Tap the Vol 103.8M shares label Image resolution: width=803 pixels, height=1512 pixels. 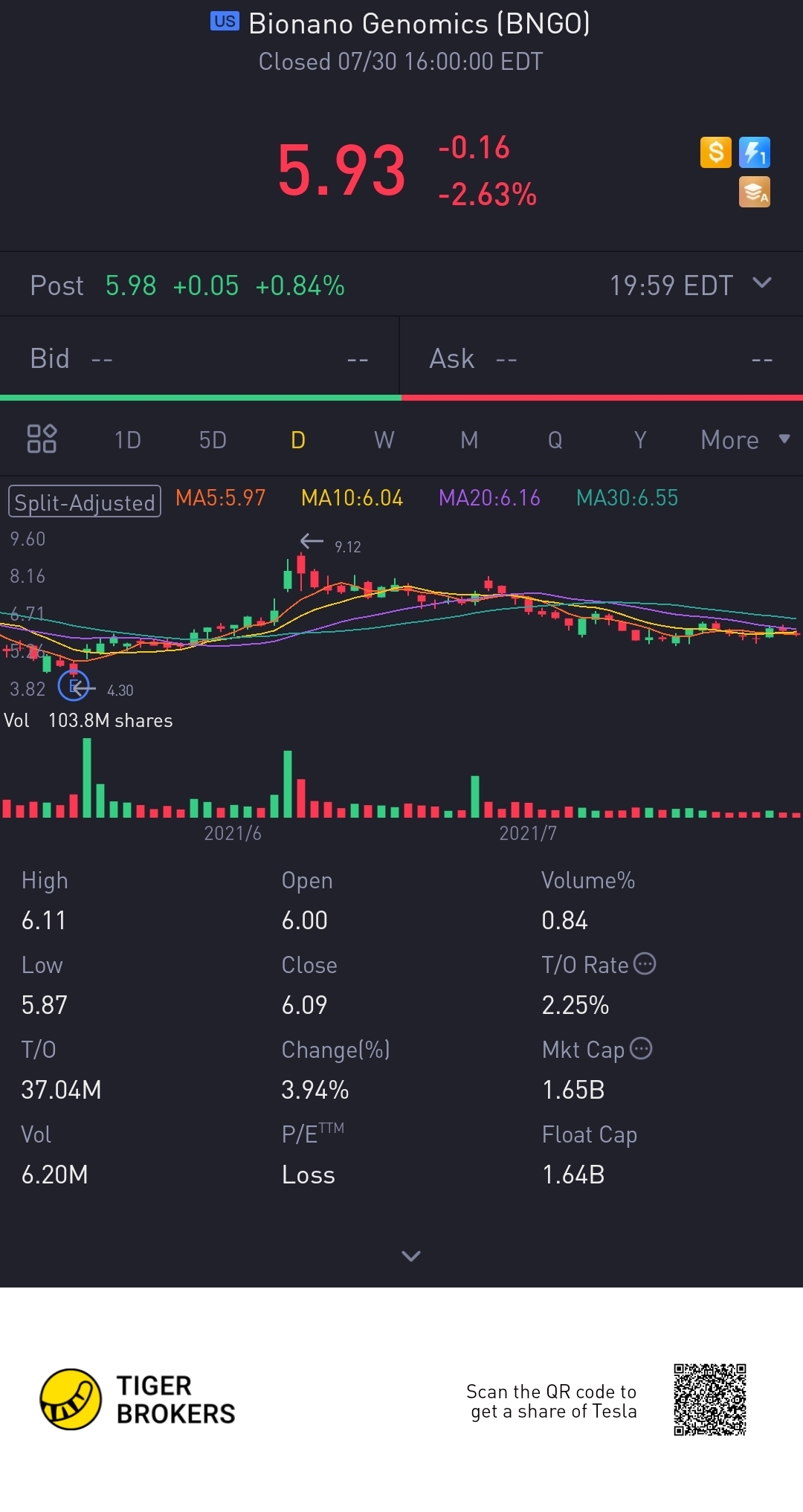(88, 720)
